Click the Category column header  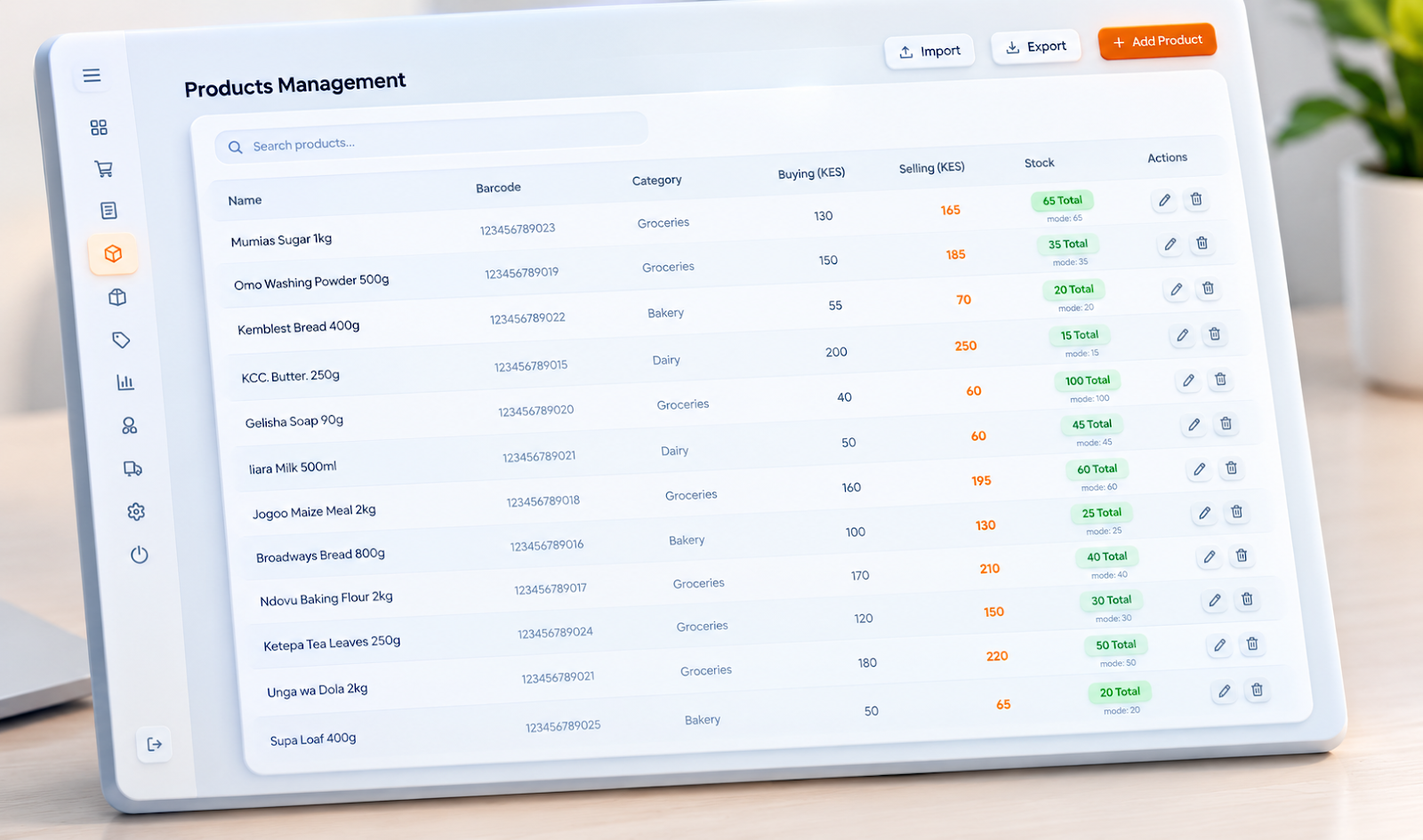tap(656, 180)
